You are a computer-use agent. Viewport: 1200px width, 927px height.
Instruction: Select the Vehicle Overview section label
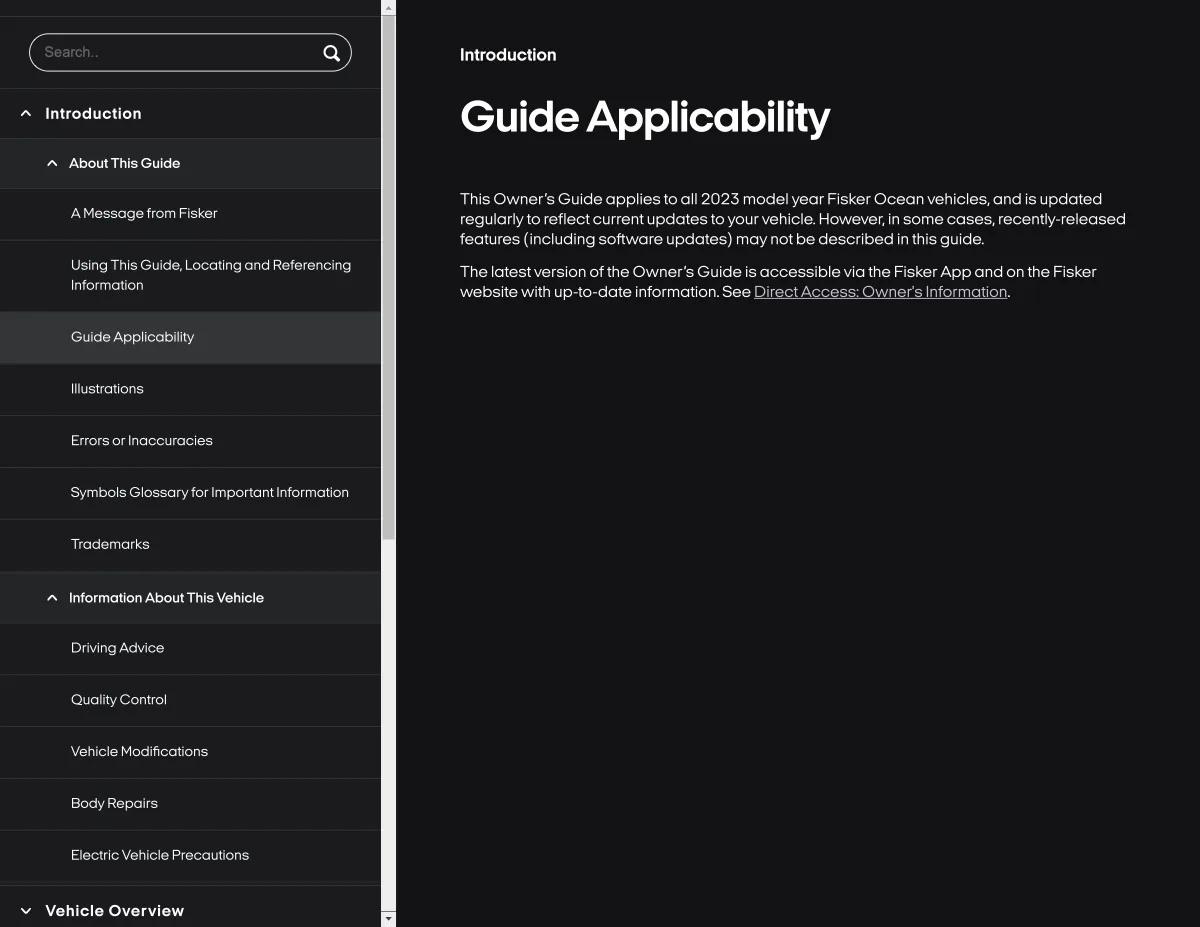(x=115, y=911)
